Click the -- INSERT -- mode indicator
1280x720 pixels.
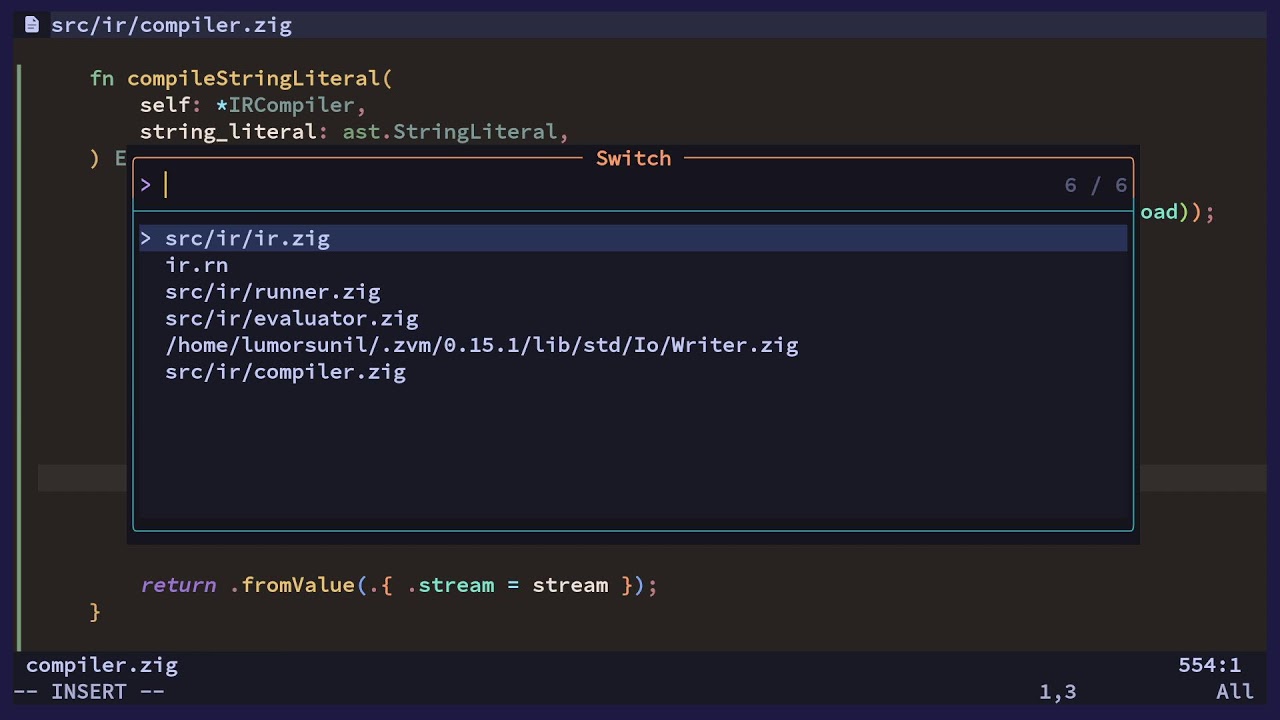(89, 692)
